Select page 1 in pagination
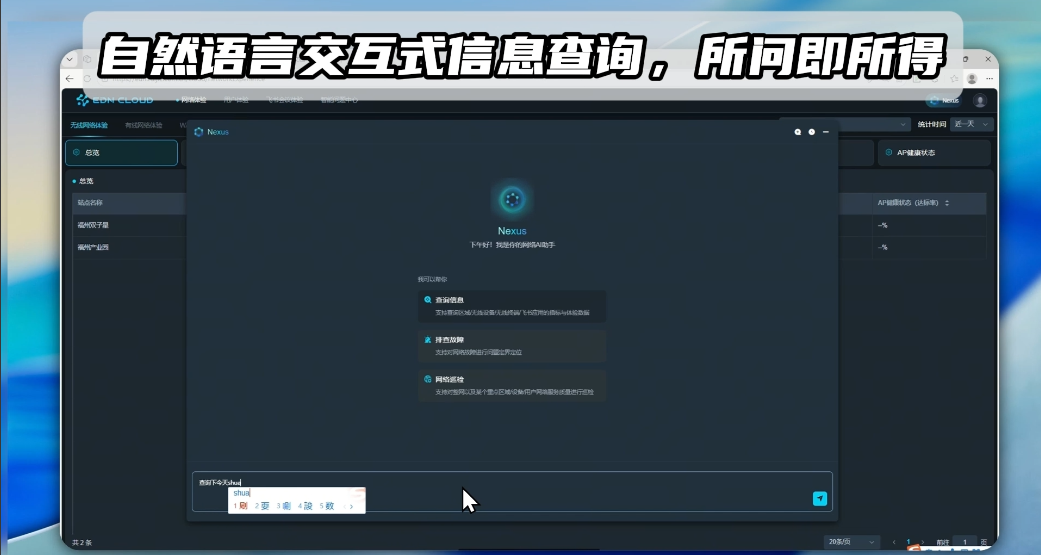This screenshot has width=1041, height=555. 908,542
